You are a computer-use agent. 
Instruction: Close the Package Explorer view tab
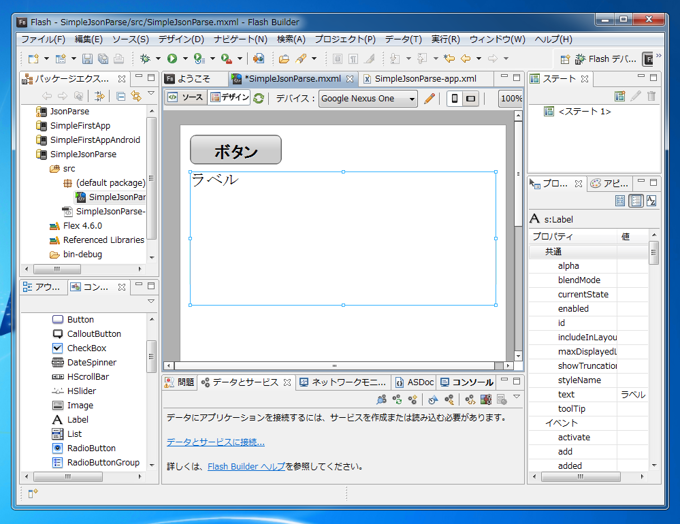tap(122, 79)
